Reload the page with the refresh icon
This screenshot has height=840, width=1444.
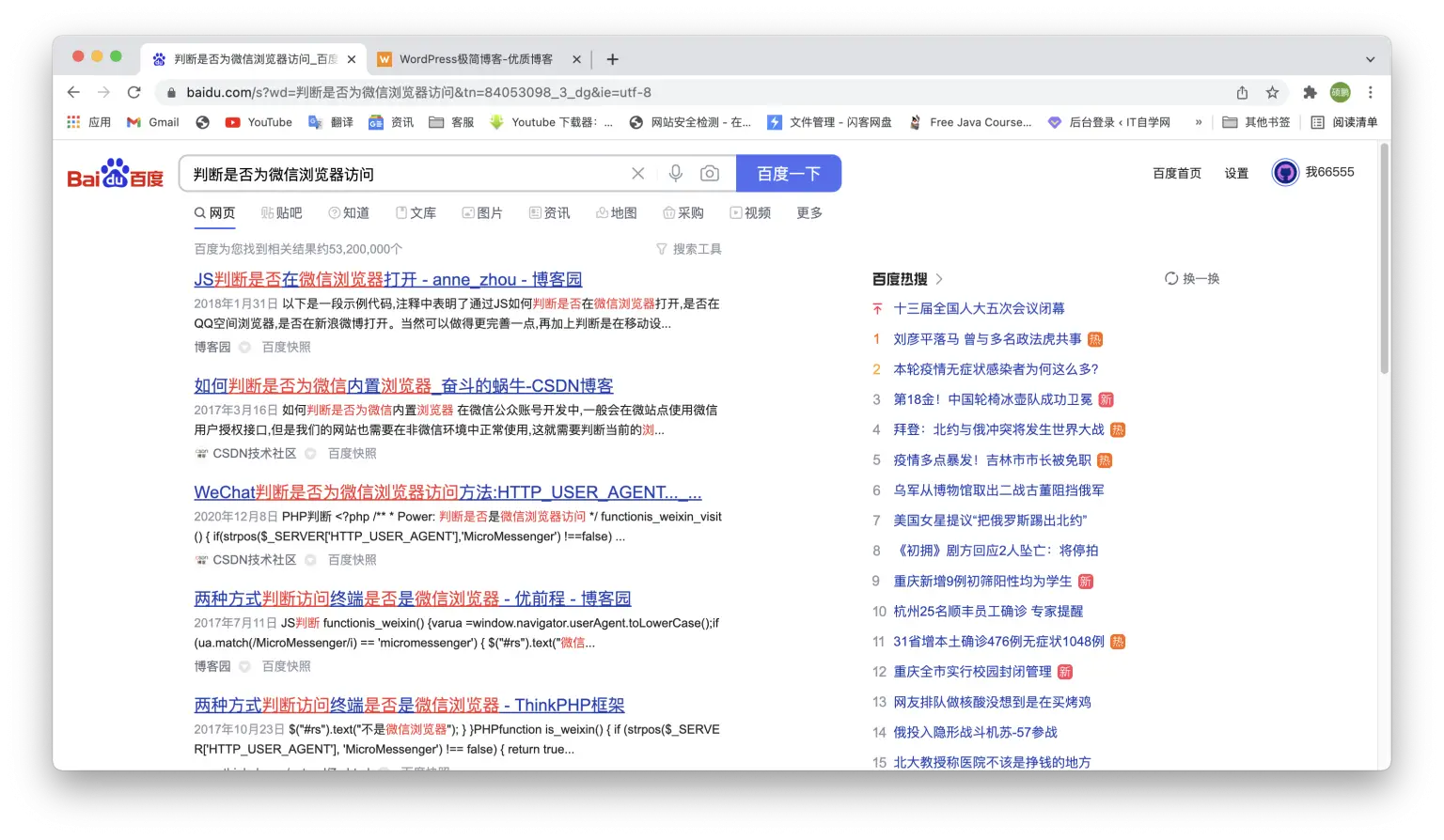(x=133, y=92)
